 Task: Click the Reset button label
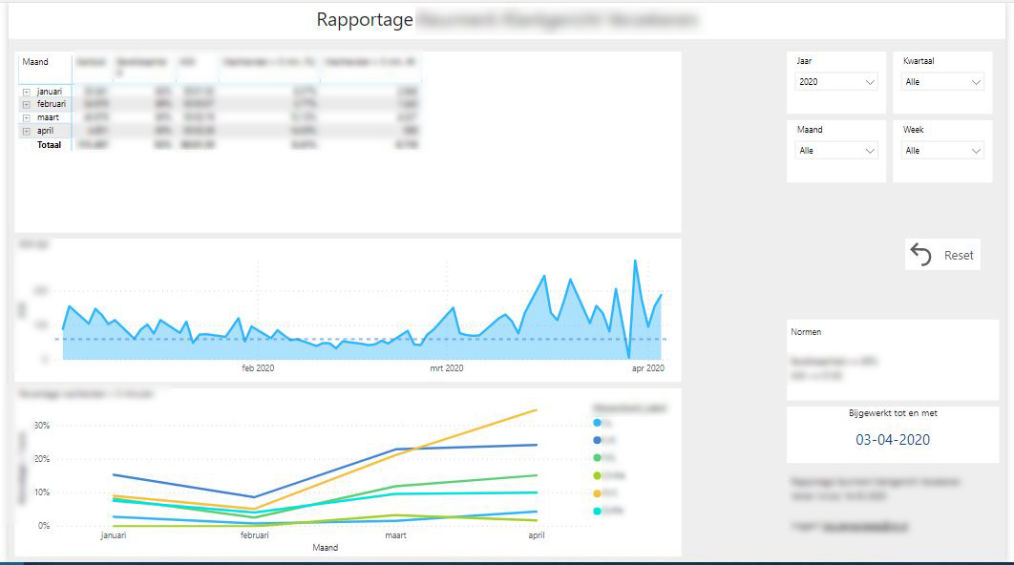[x=958, y=256]
